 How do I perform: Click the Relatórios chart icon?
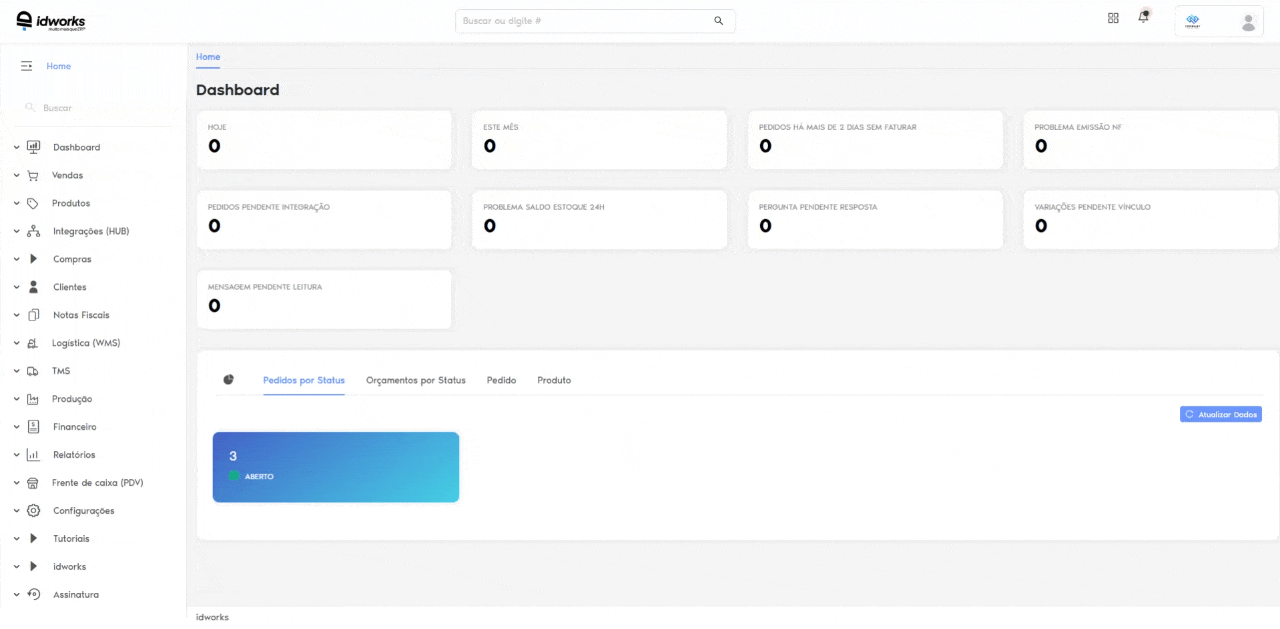[33, 455]
